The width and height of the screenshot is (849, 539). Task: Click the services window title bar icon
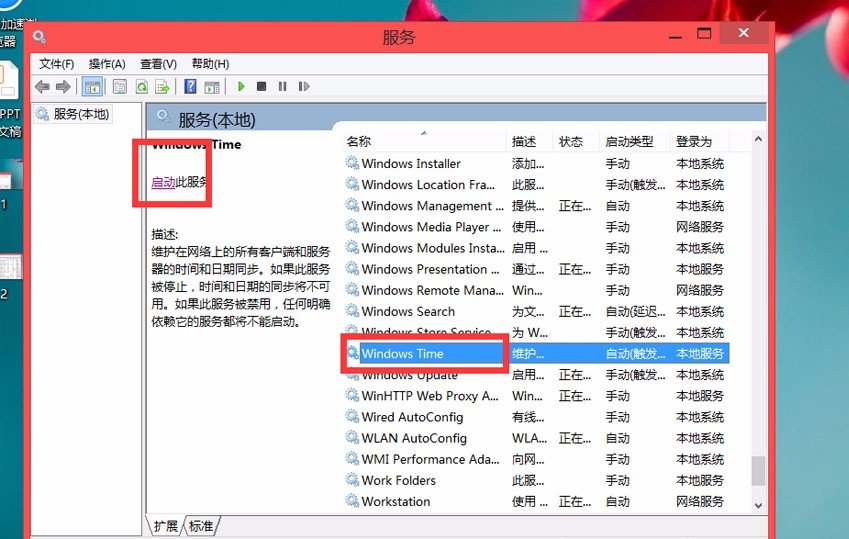(39, 37)
